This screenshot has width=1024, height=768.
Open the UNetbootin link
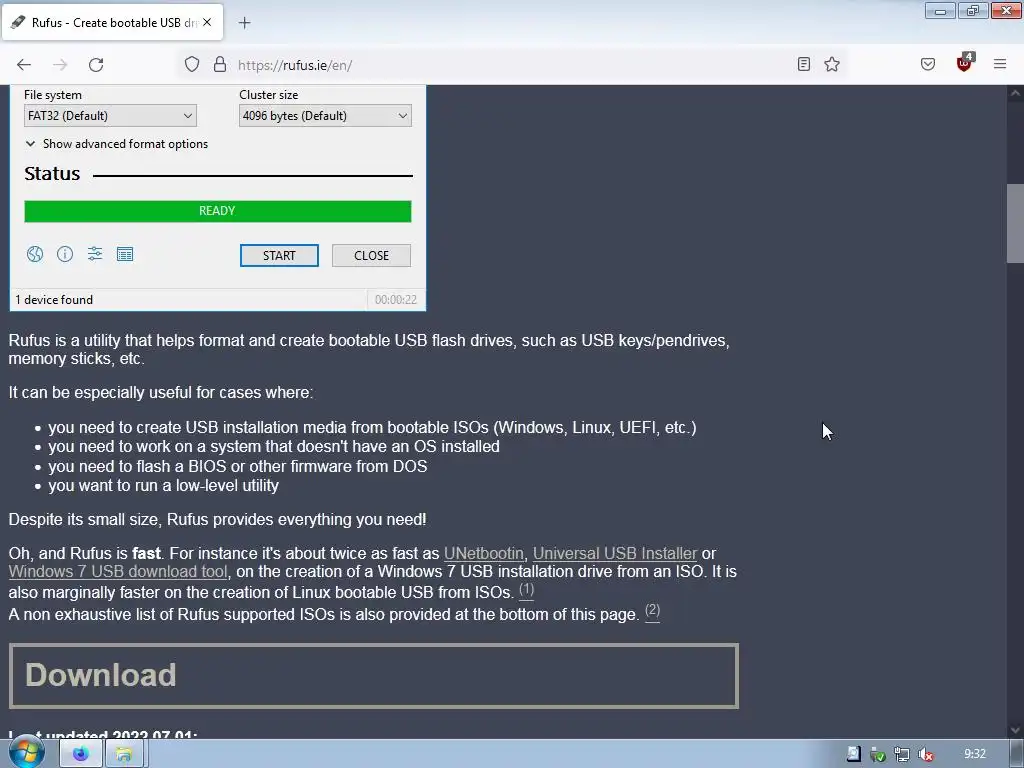484,553
